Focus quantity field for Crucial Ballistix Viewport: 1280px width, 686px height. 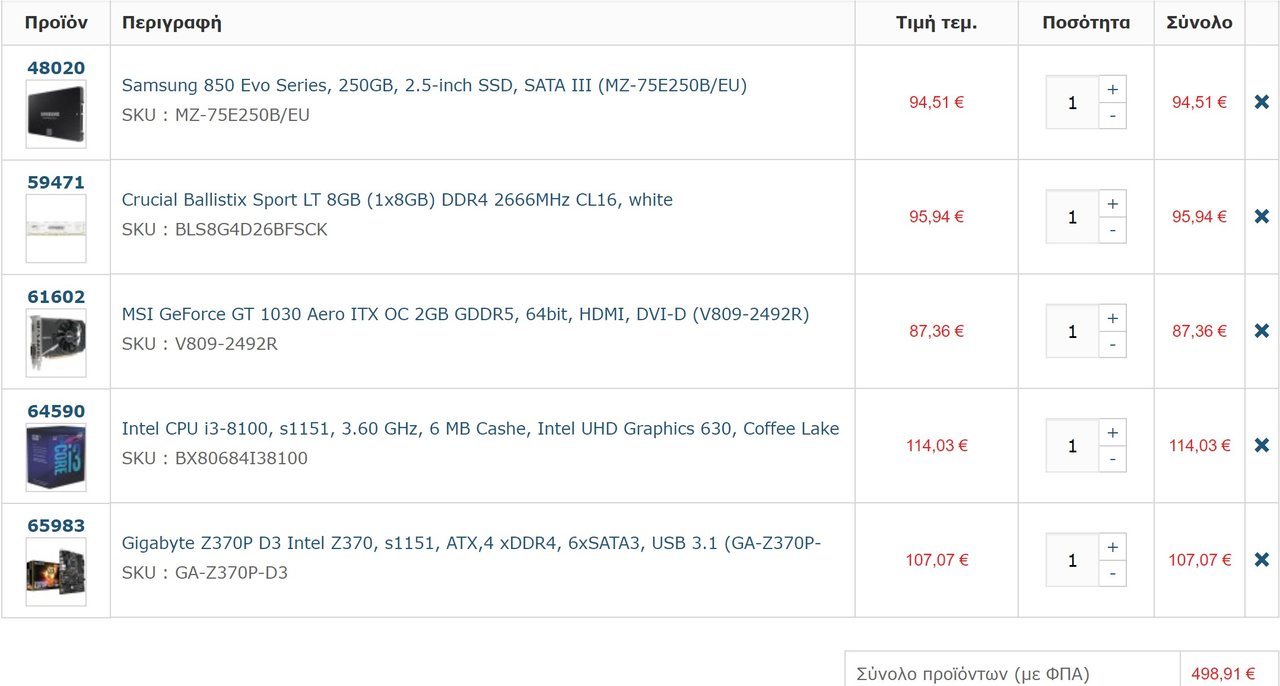click(1072, 217)
